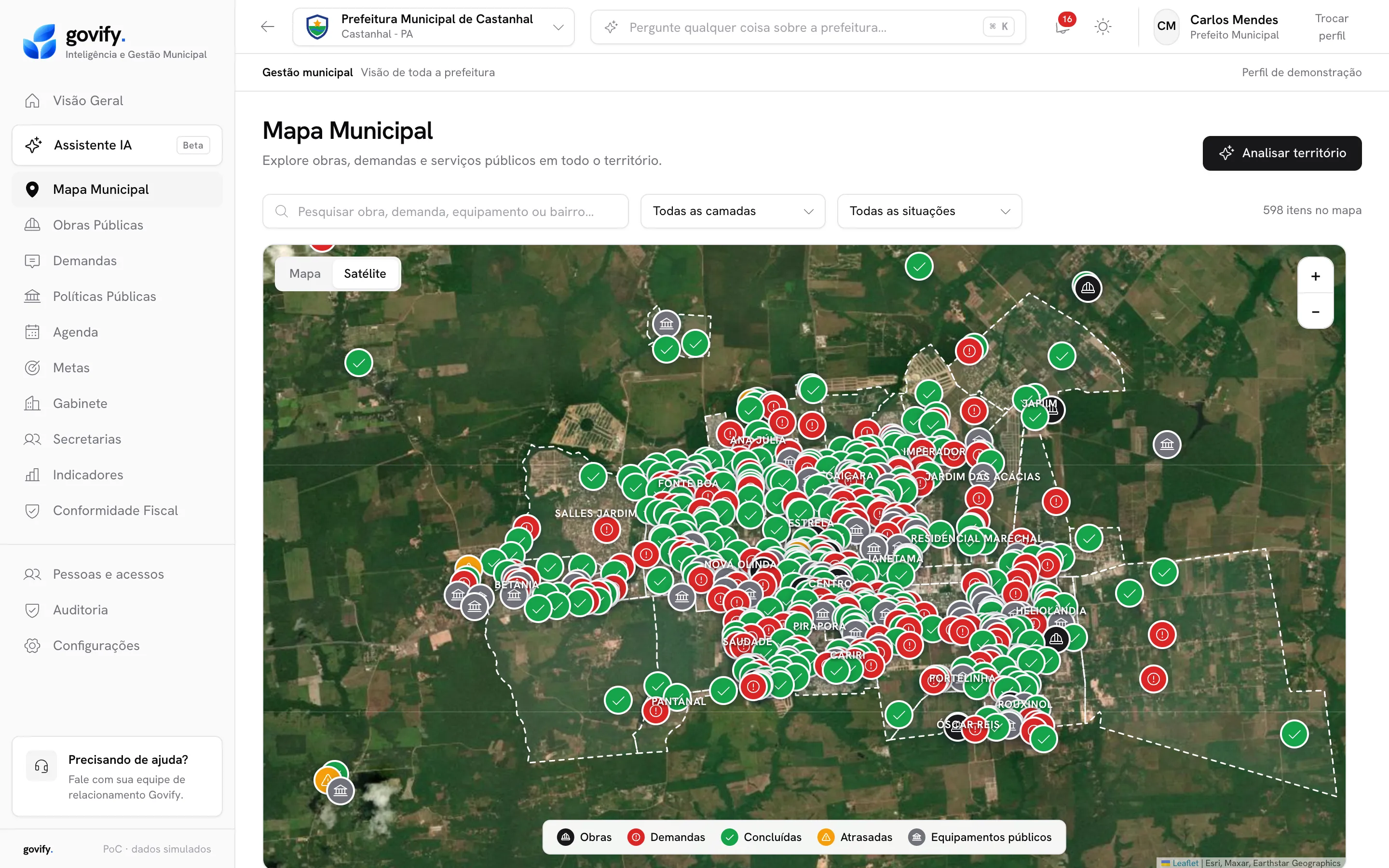Open the Todas as camadas dropdown
The height and width of the screenshot is (868, 1389).
tap(733, 211)
